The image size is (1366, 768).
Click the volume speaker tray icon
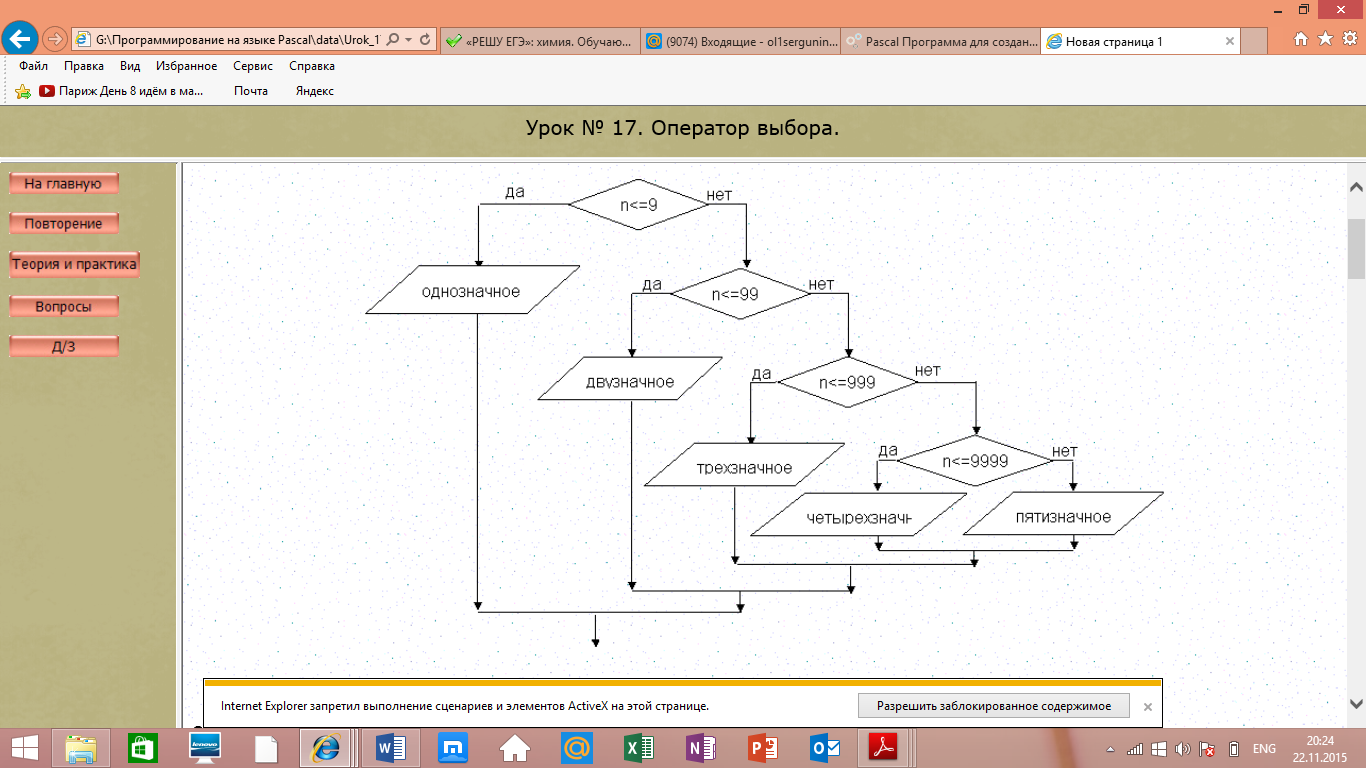click(1183, 749)
